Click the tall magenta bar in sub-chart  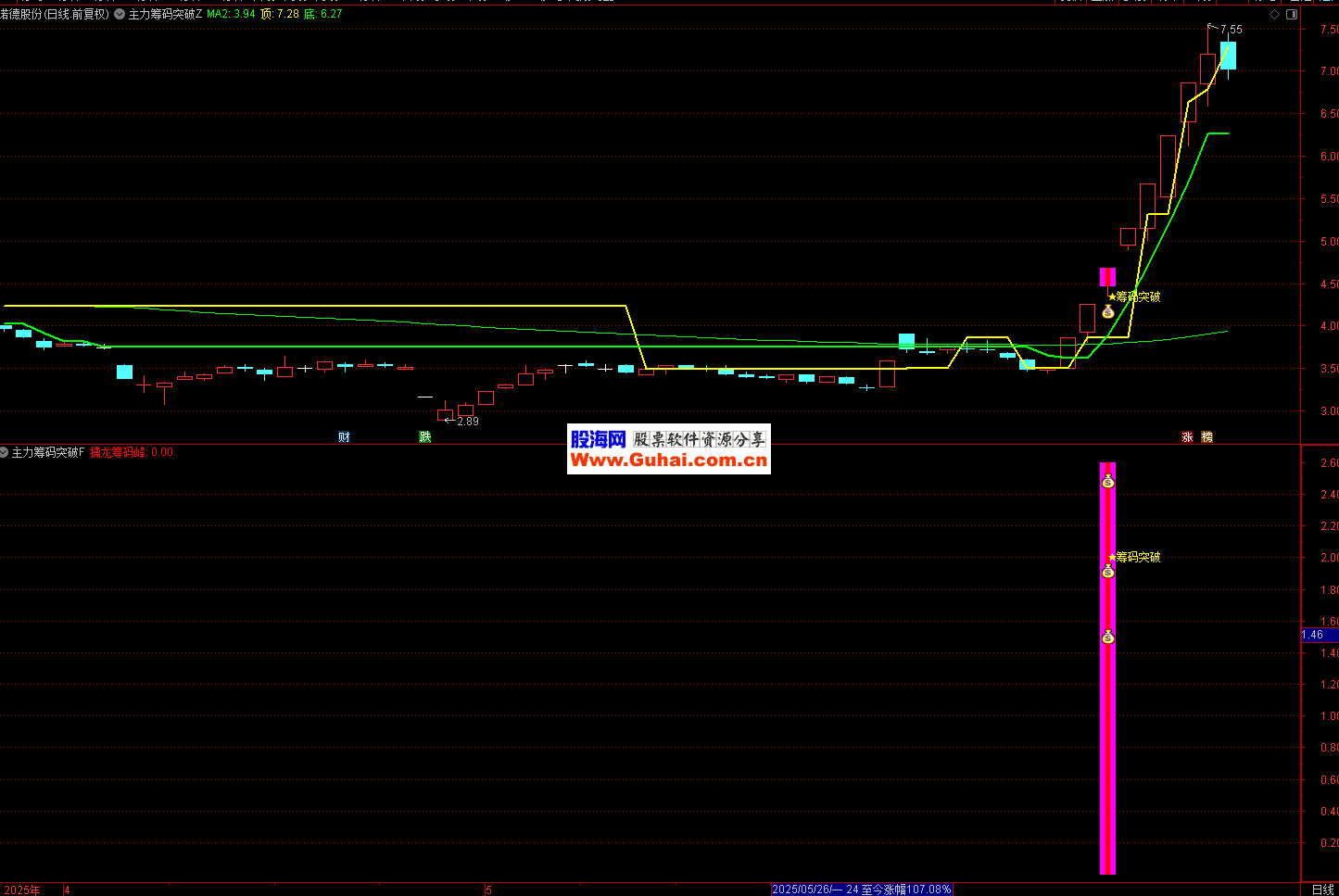[x=1107, y=668]
